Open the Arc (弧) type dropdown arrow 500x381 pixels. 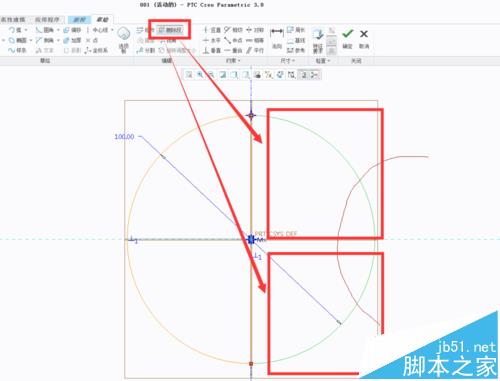(x=26, y=30)
